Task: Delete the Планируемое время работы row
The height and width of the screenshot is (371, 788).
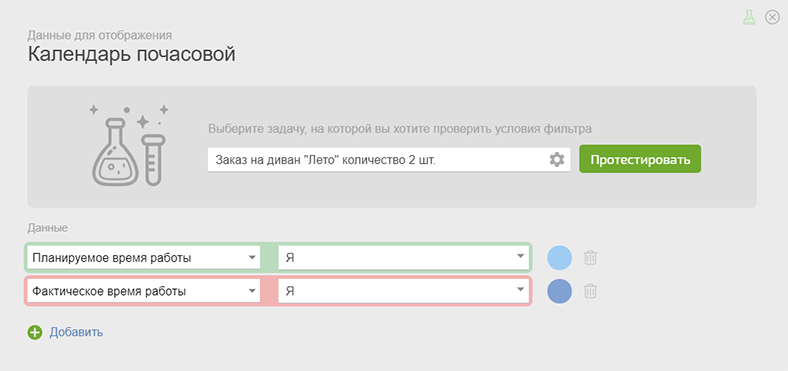Action: click(590, 258)
